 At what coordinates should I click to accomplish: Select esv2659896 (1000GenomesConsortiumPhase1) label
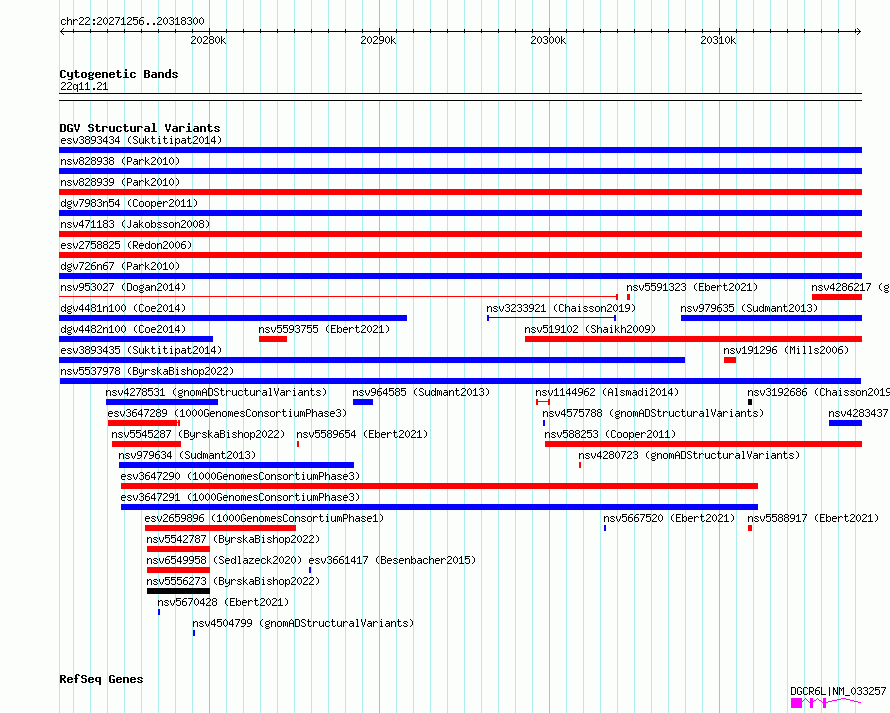click(264, 518)
